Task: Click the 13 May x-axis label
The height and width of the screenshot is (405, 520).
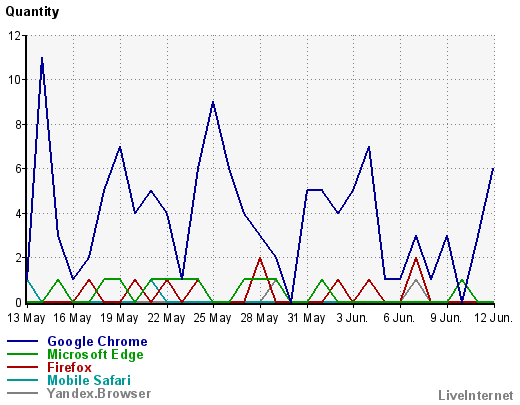Action: point(26,318)
